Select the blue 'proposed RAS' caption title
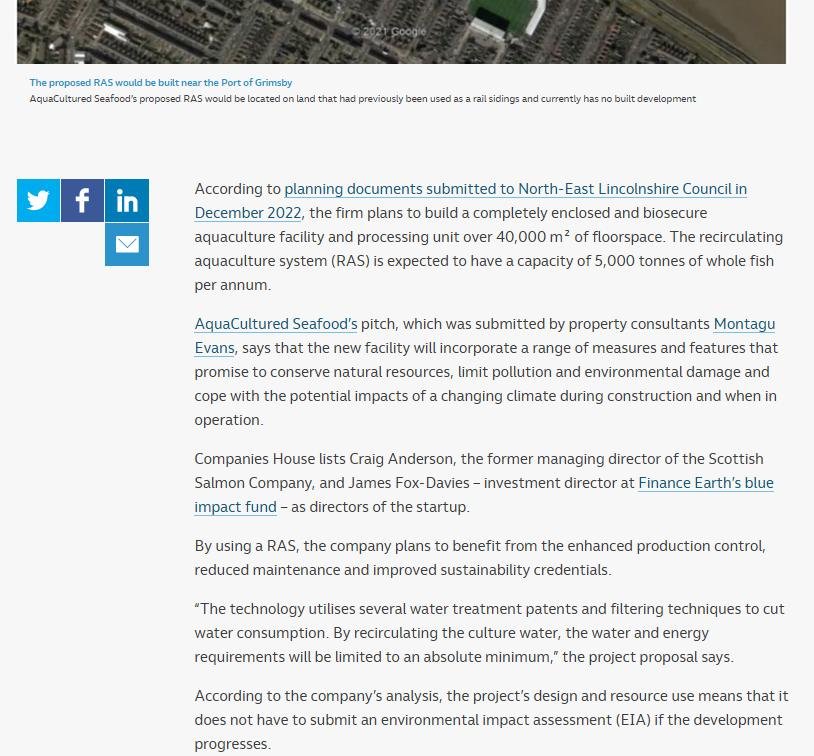 (x=161, y=83)
